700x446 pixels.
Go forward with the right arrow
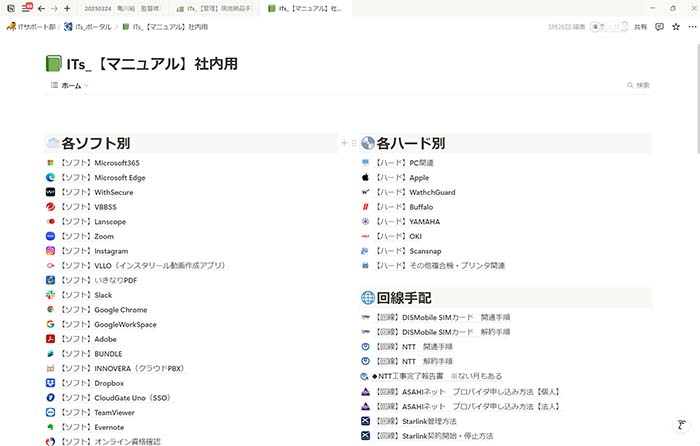54,8
